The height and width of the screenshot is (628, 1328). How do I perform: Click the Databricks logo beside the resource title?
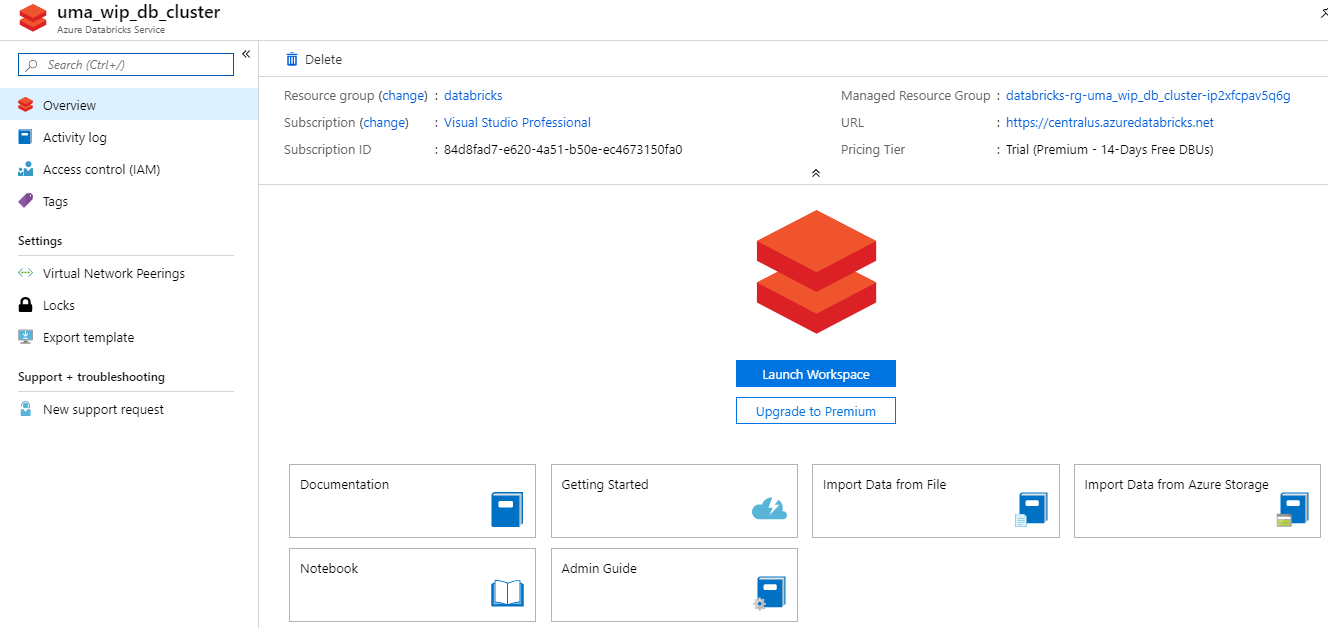[33, 18]
